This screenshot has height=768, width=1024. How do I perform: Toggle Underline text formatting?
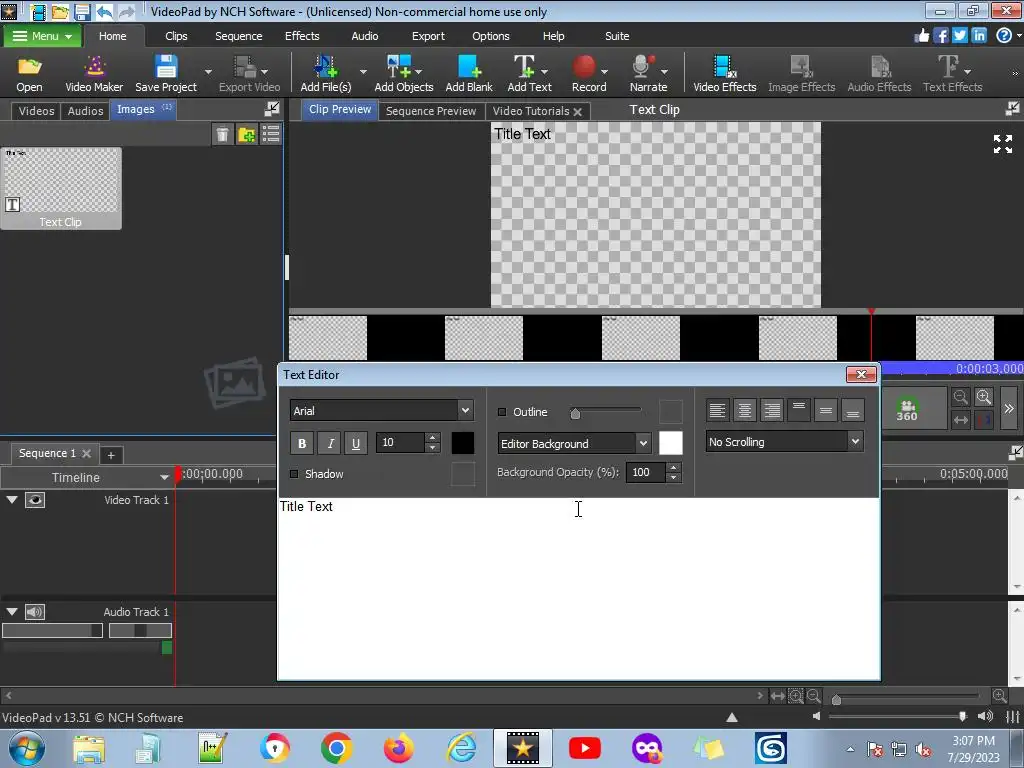click(x=356, y=443)
